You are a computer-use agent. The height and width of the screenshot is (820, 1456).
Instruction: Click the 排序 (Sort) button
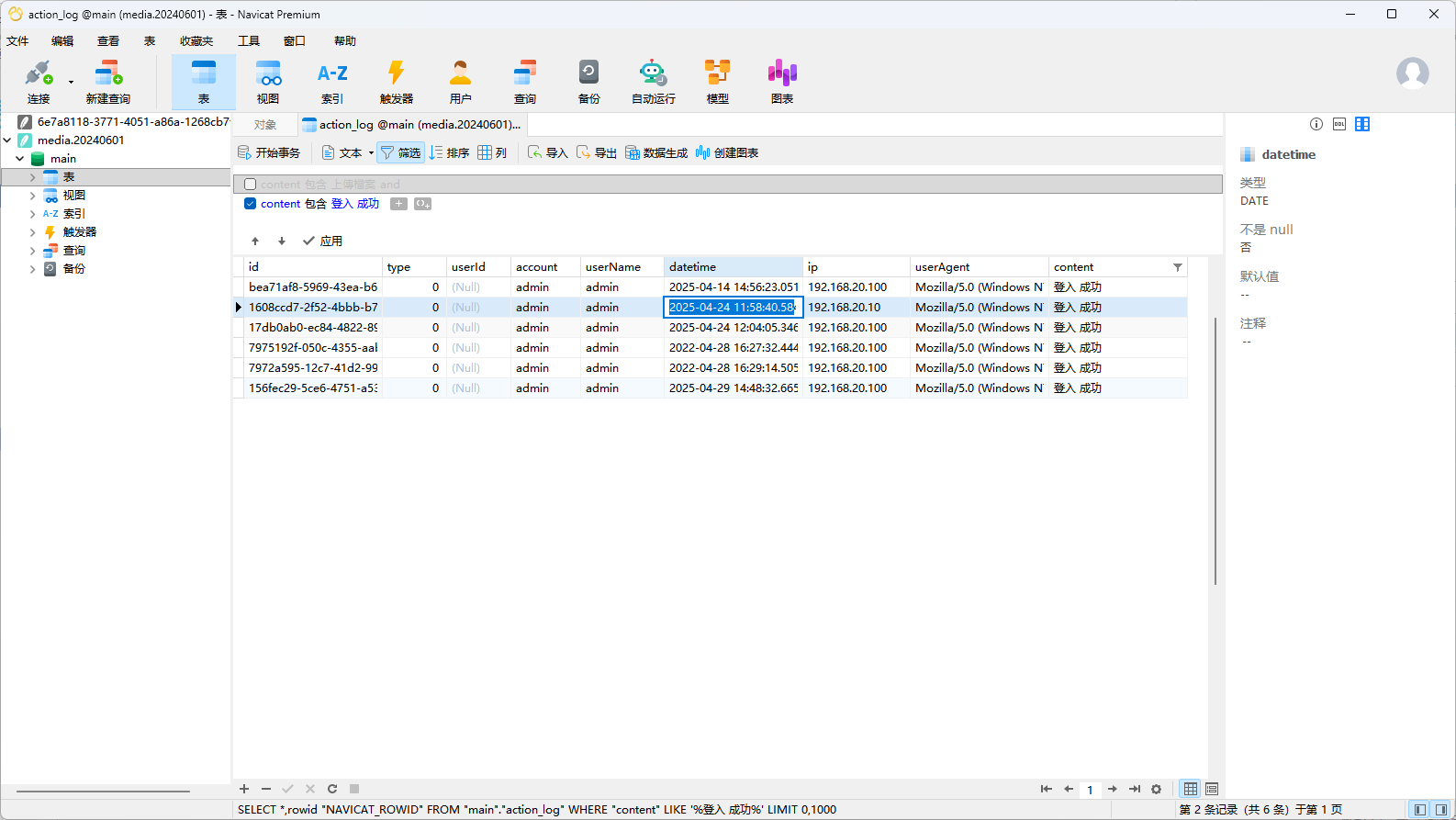(x=450, y=152)
